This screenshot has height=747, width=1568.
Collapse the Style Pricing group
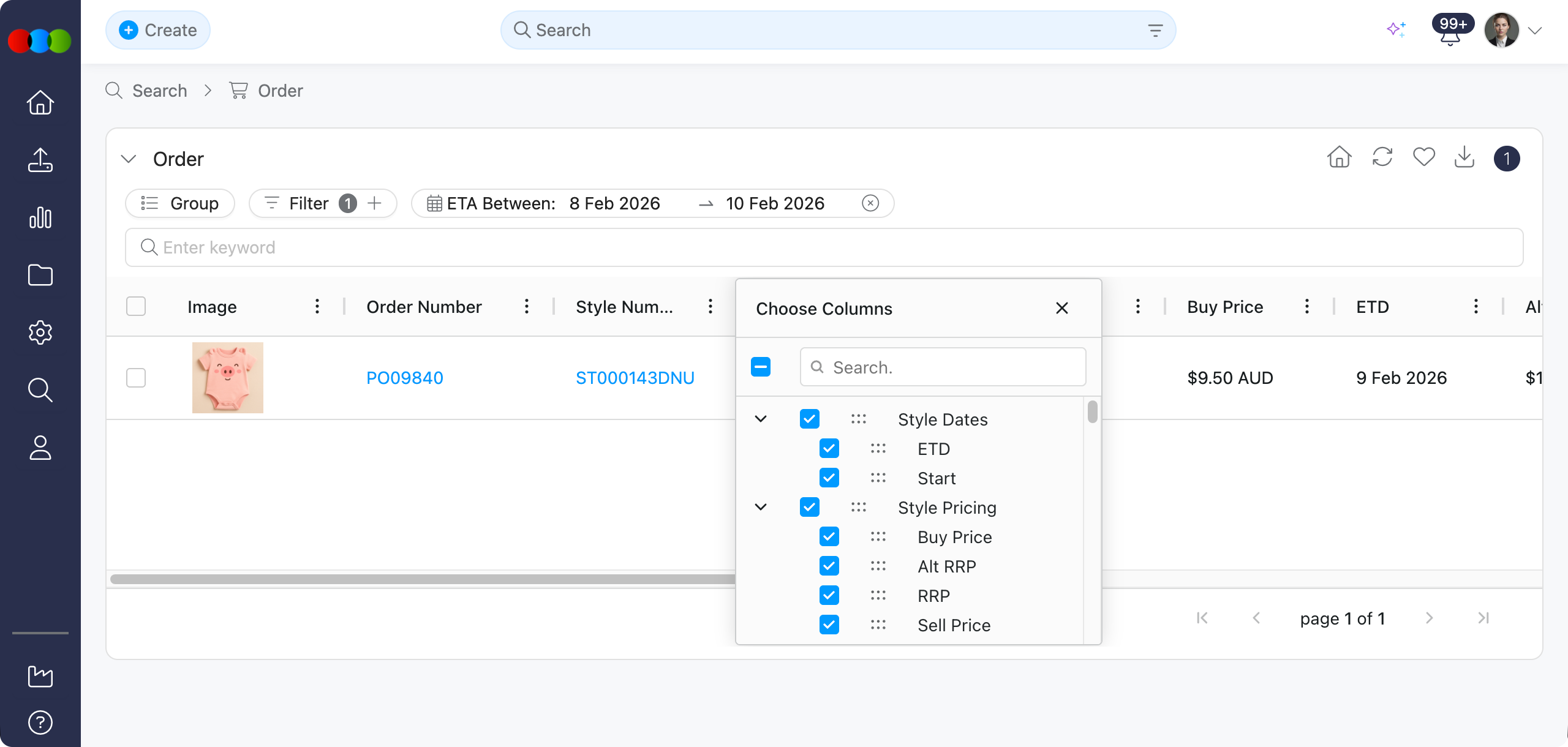click(761, 507)
